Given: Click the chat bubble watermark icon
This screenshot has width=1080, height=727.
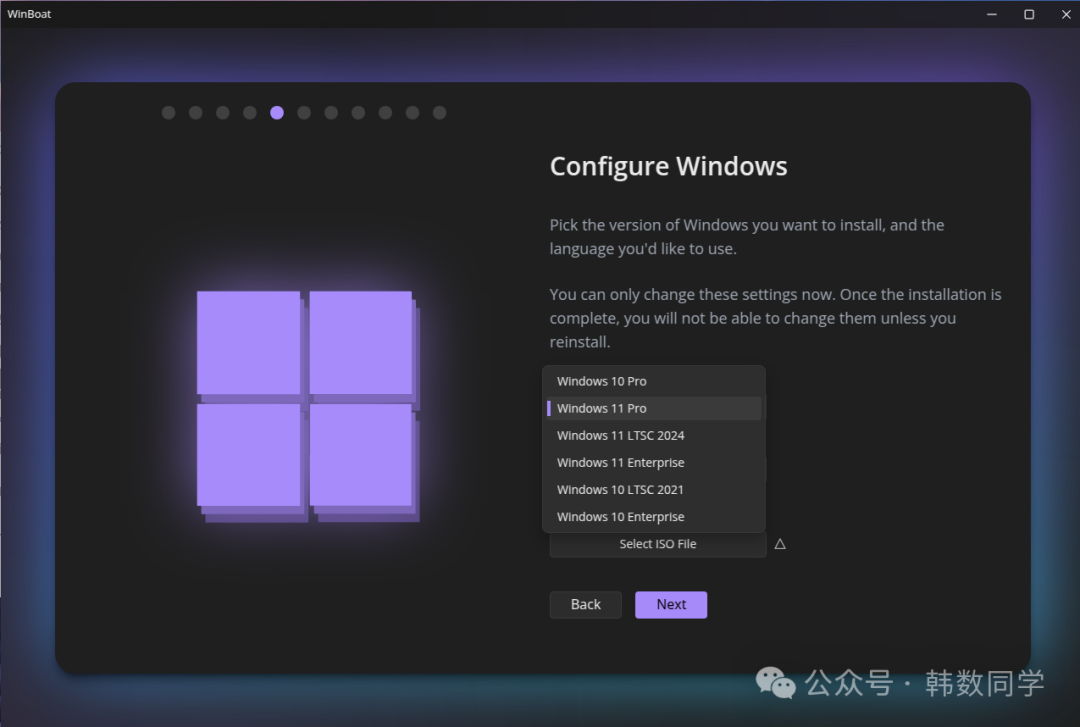Looking at the screenshot, I should click(775, 683).
